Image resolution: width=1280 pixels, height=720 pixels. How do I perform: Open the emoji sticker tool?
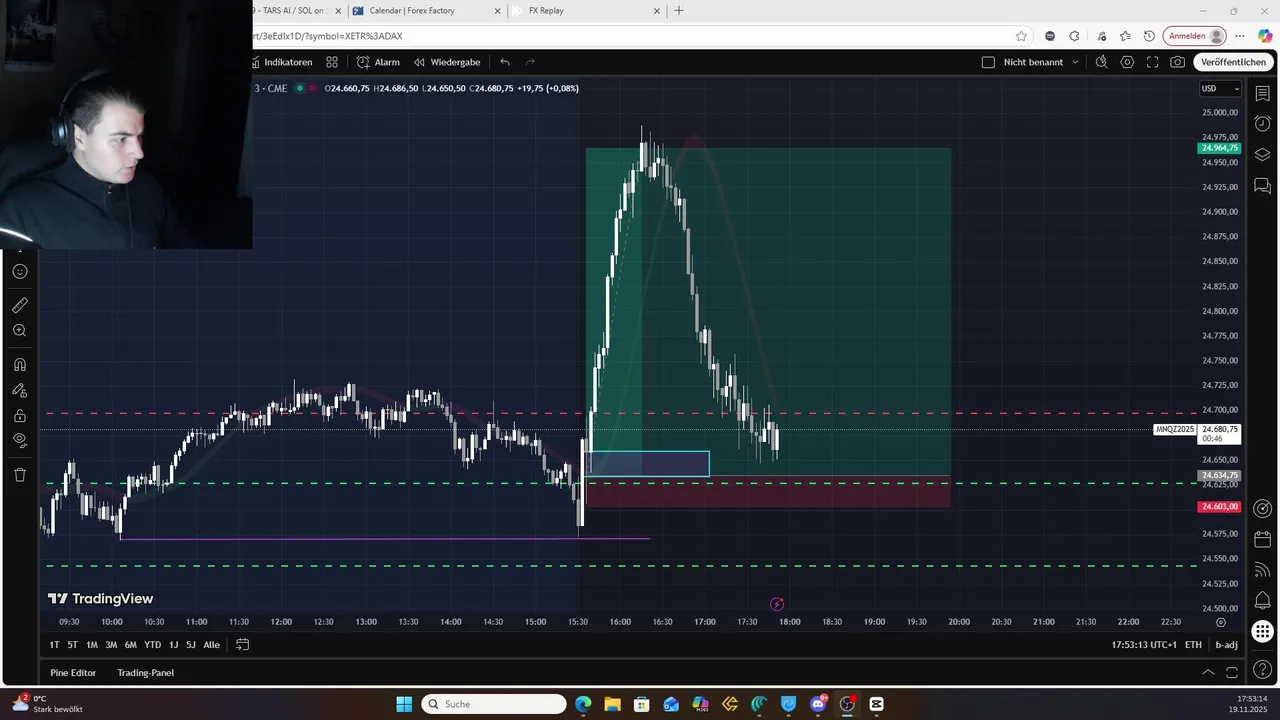tap(20, 272)
